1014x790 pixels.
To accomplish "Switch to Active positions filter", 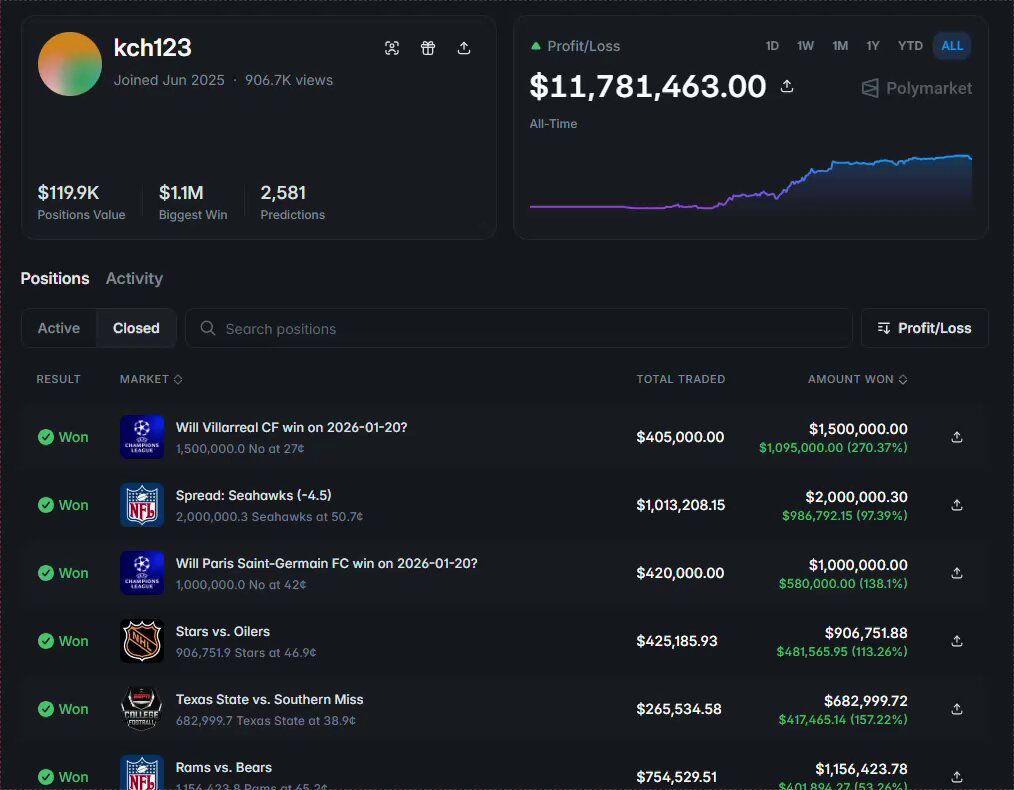I will (59, 328).
